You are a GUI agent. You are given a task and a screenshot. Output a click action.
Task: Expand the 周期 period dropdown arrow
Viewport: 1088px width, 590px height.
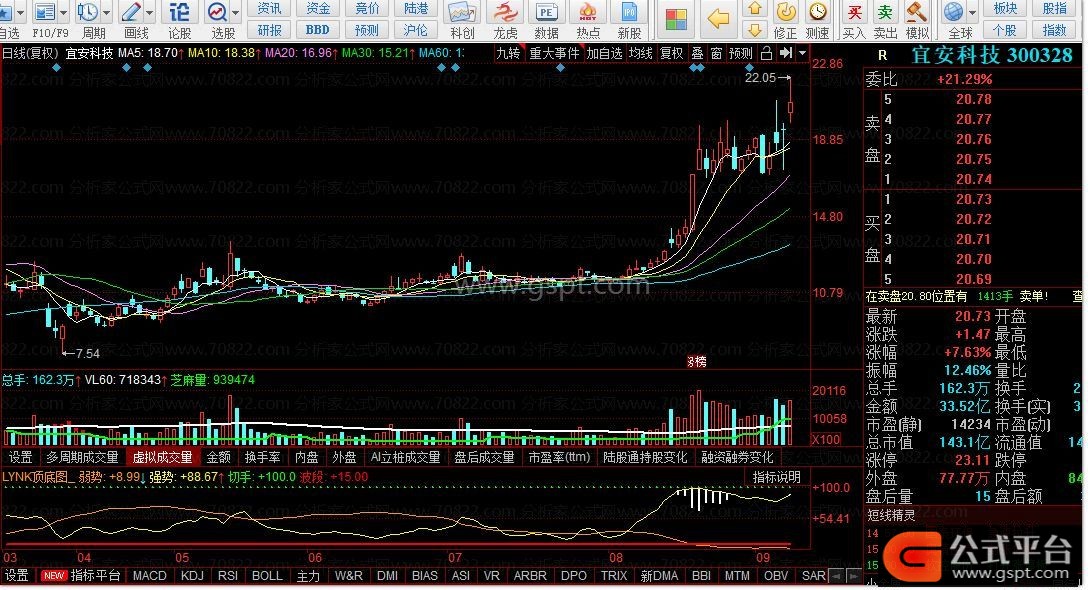(x=106, y=13)
